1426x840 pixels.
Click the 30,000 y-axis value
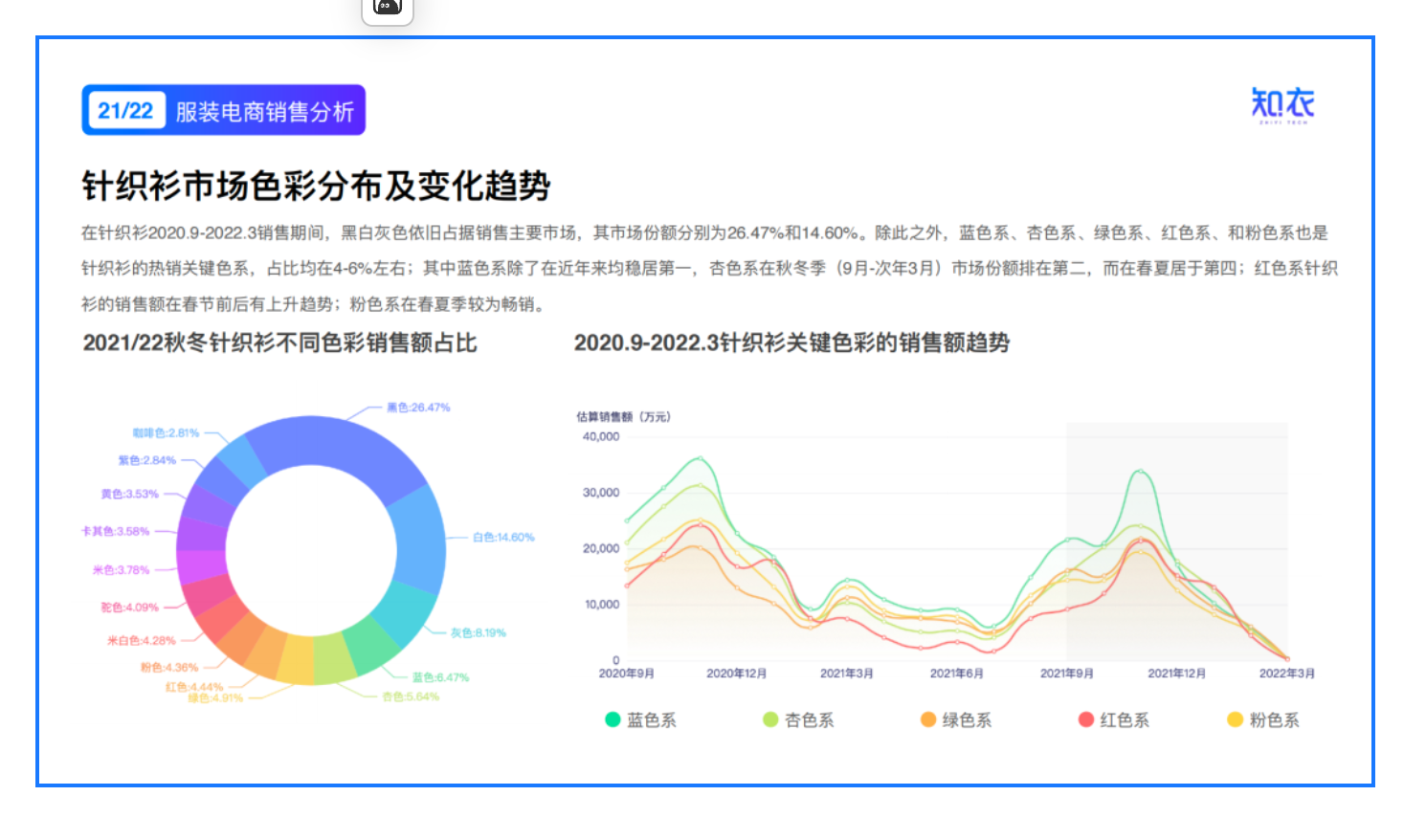point(601,493)
